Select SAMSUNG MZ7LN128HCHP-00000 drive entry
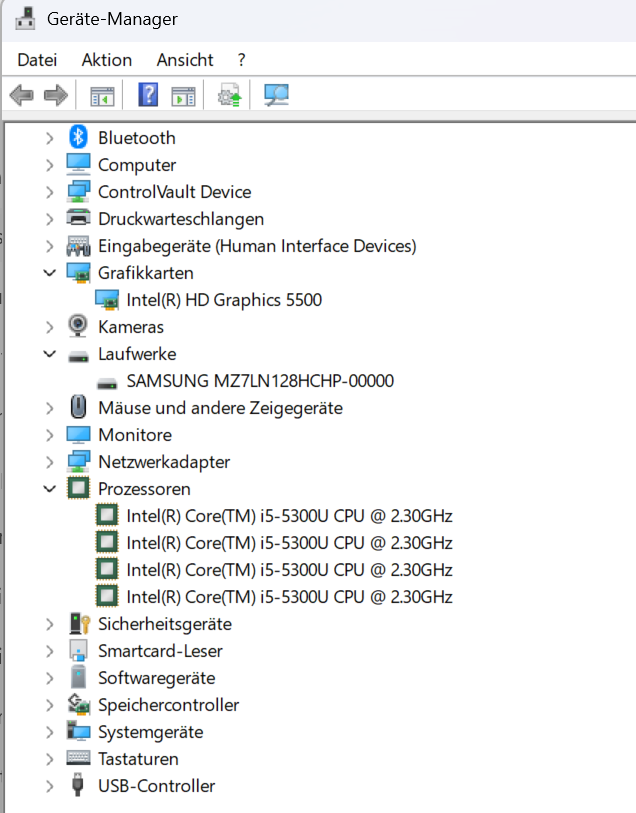Screen dimensions: 636x813 pos(260,381)
